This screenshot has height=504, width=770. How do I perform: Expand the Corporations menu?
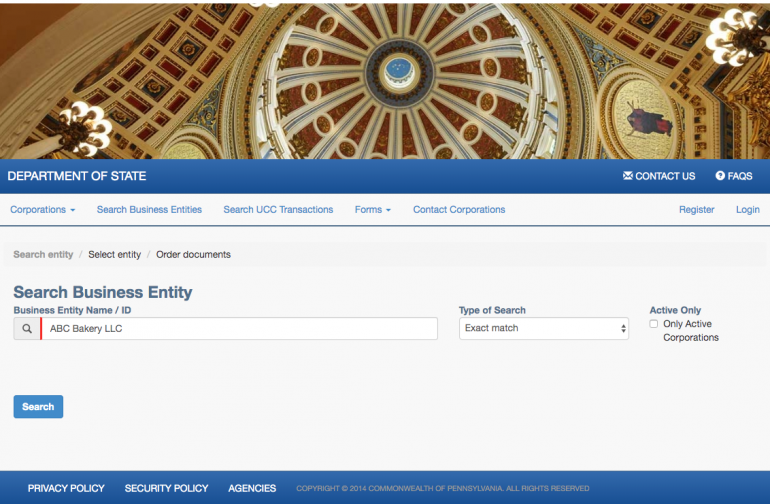[x=43, y=210]
